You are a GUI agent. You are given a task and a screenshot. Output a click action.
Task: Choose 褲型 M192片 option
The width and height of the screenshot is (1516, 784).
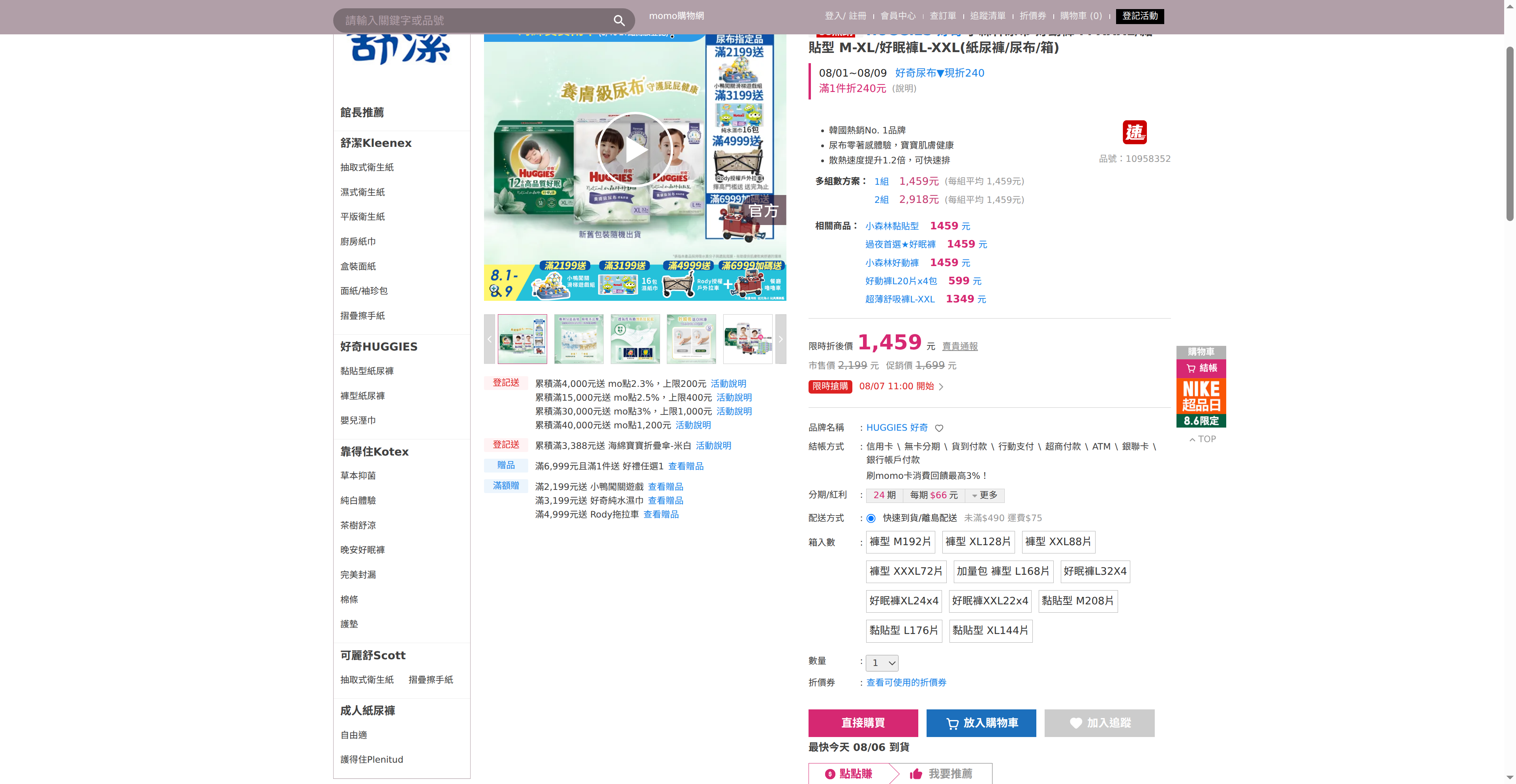[901, 542]
